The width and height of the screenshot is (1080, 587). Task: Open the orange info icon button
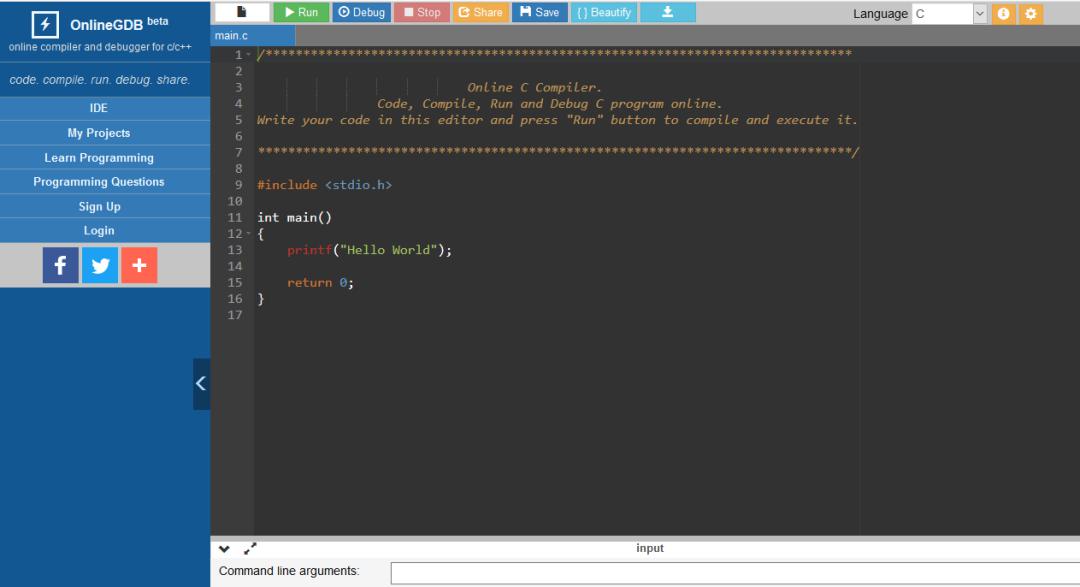1003,14
